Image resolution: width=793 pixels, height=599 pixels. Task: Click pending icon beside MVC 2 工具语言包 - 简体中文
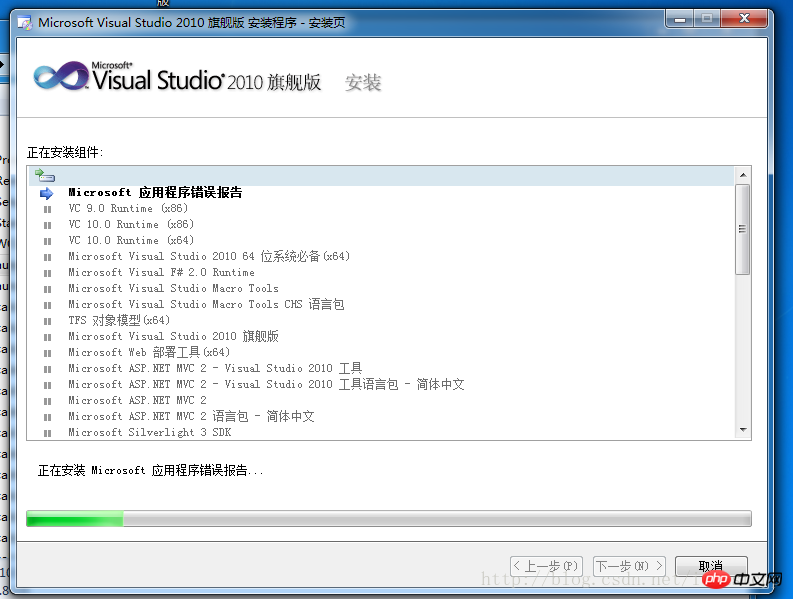coord(48,386)
